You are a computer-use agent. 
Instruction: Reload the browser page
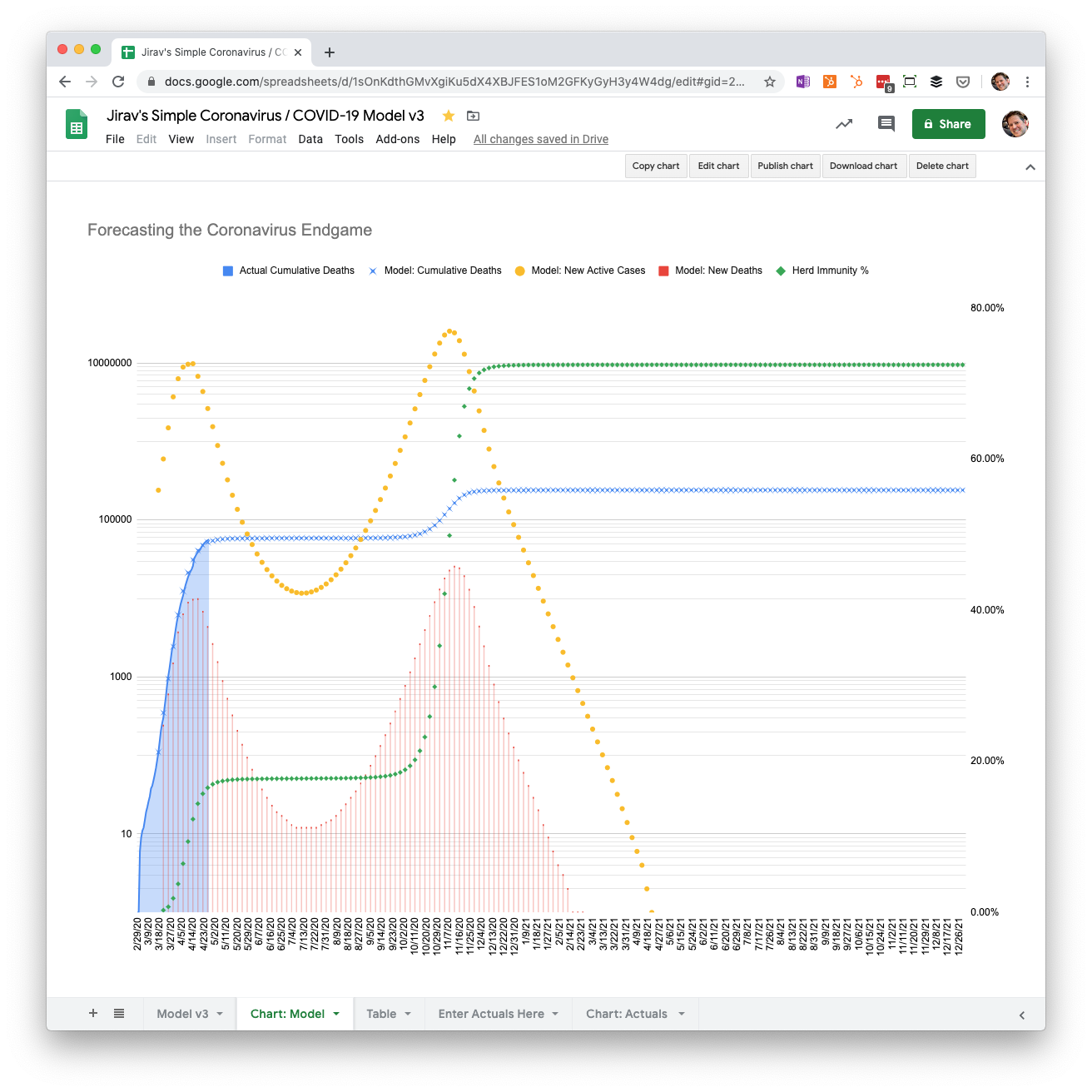pos(118,82)
